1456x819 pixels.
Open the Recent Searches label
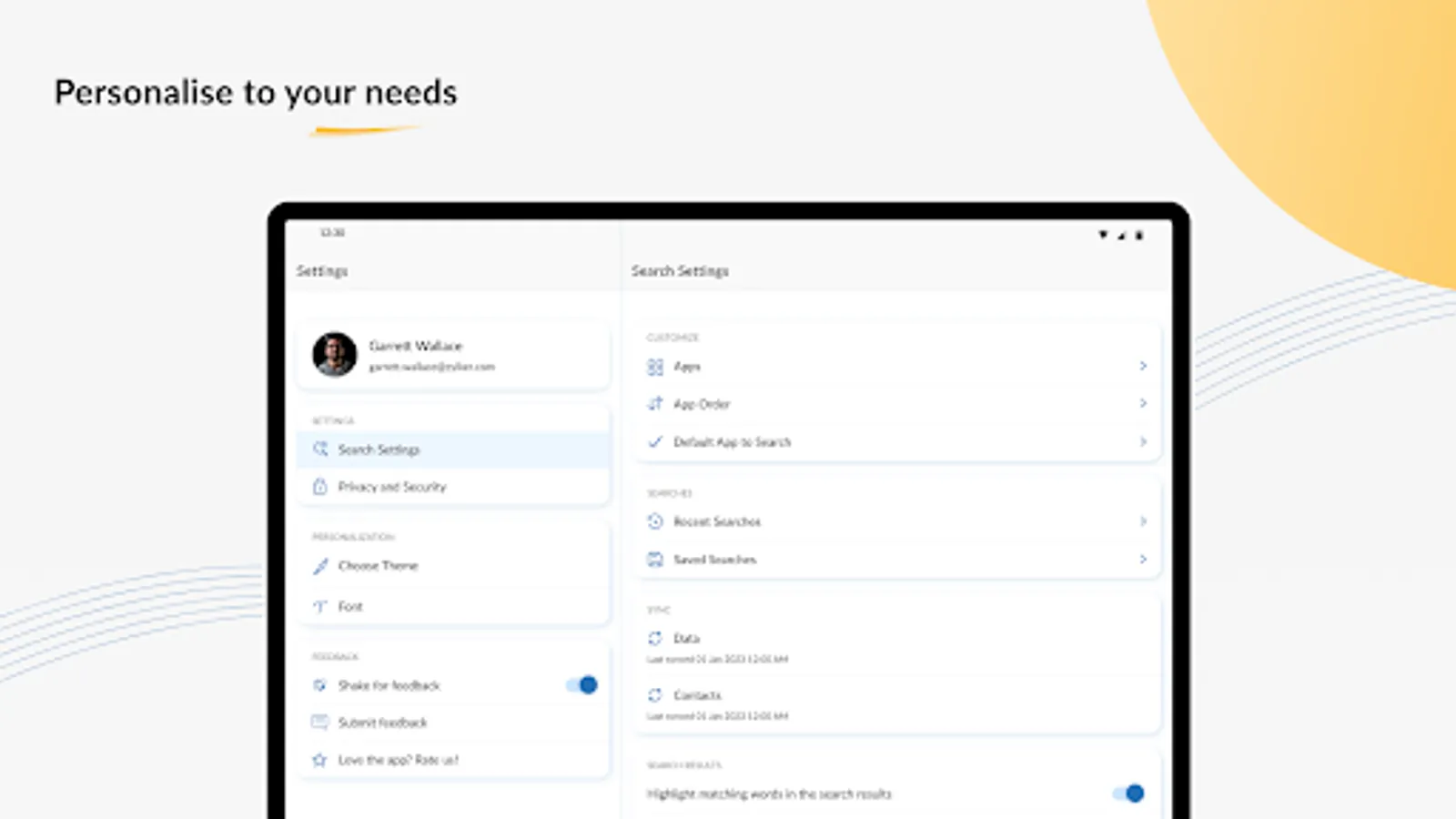click(x=717, y=521)
